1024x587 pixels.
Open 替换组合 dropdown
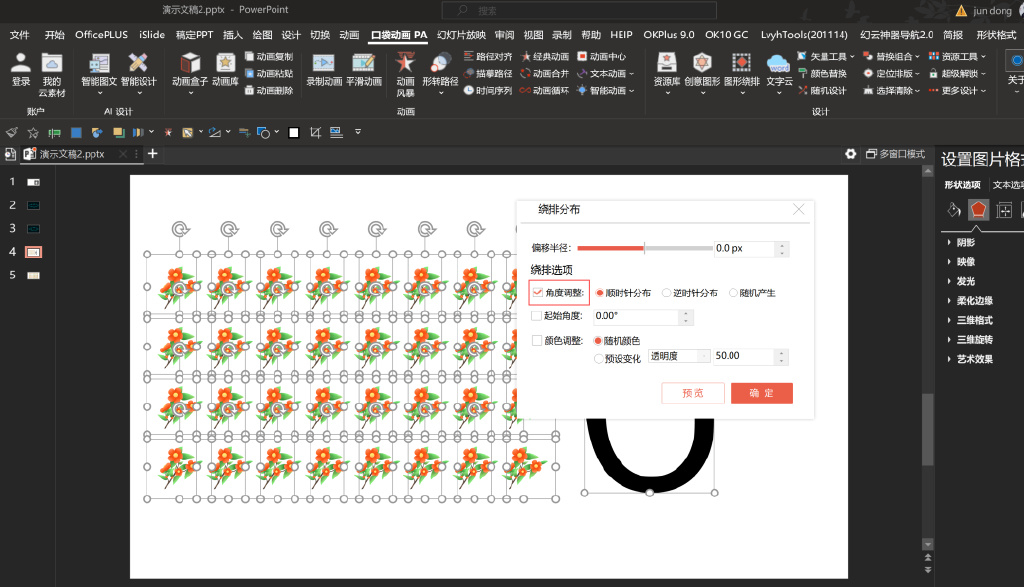click(891, 57)
